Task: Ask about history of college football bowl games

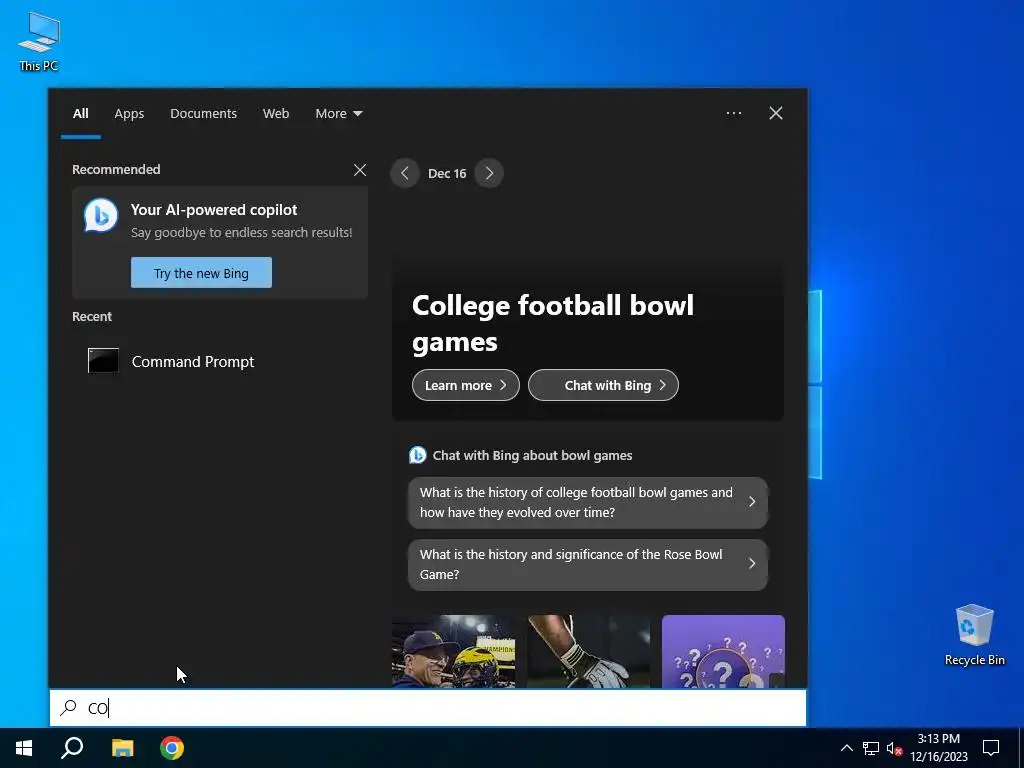Action: tap(588, 502)
